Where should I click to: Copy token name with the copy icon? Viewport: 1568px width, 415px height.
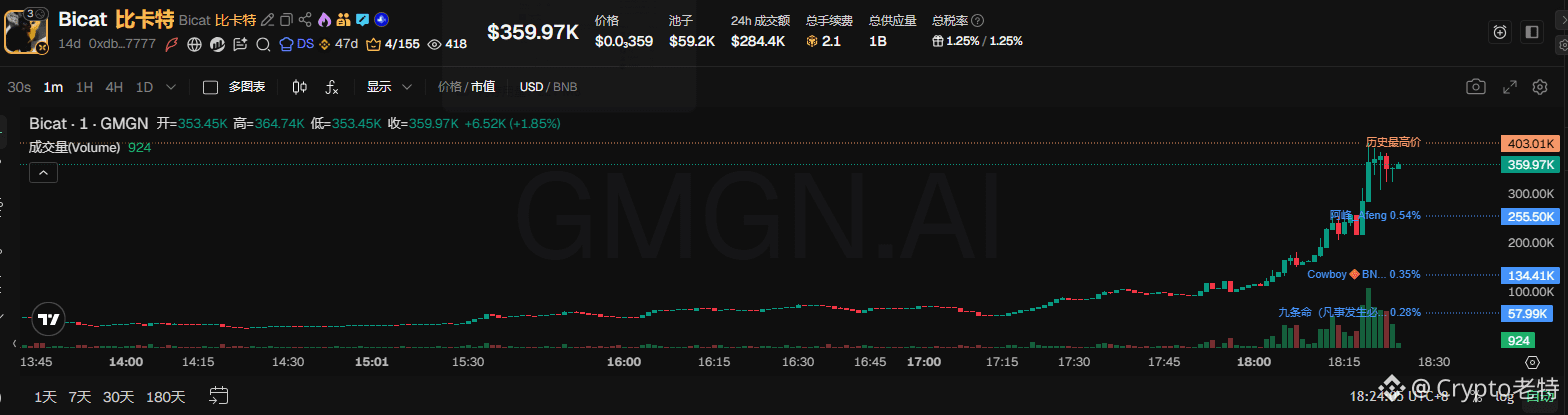pyautogui.click(x=286, y=20)
